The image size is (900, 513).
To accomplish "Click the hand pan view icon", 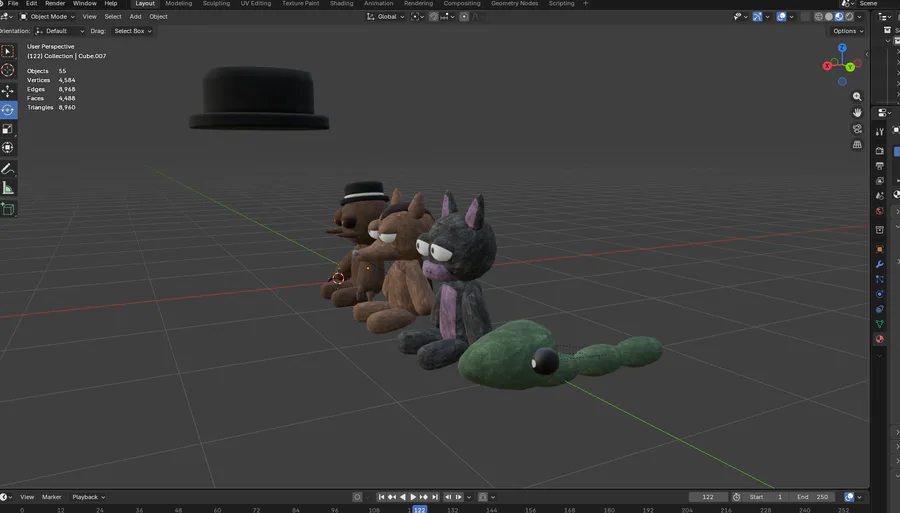I will point(857,112).
